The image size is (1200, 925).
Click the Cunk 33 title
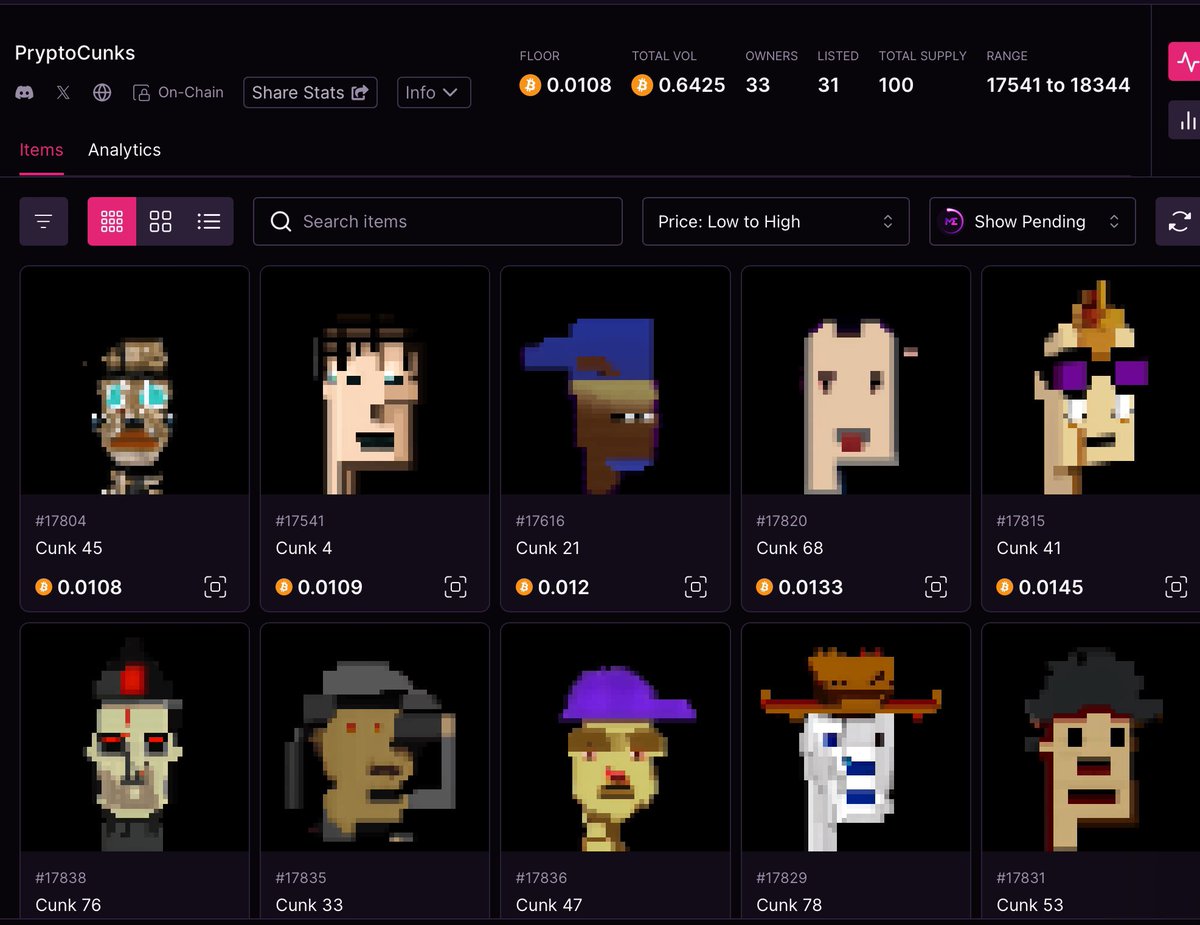309,905
